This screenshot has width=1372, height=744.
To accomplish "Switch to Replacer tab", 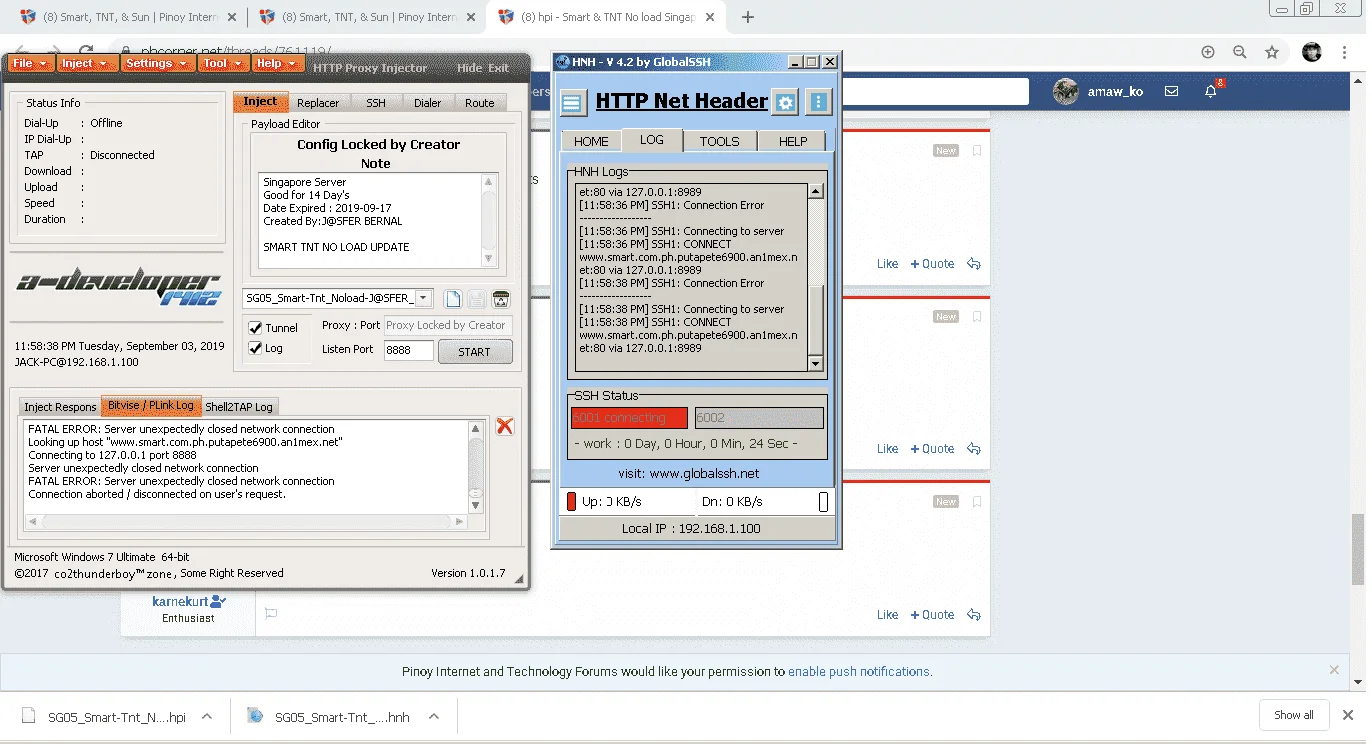I will pyautogui.click(x=318, y=103).
